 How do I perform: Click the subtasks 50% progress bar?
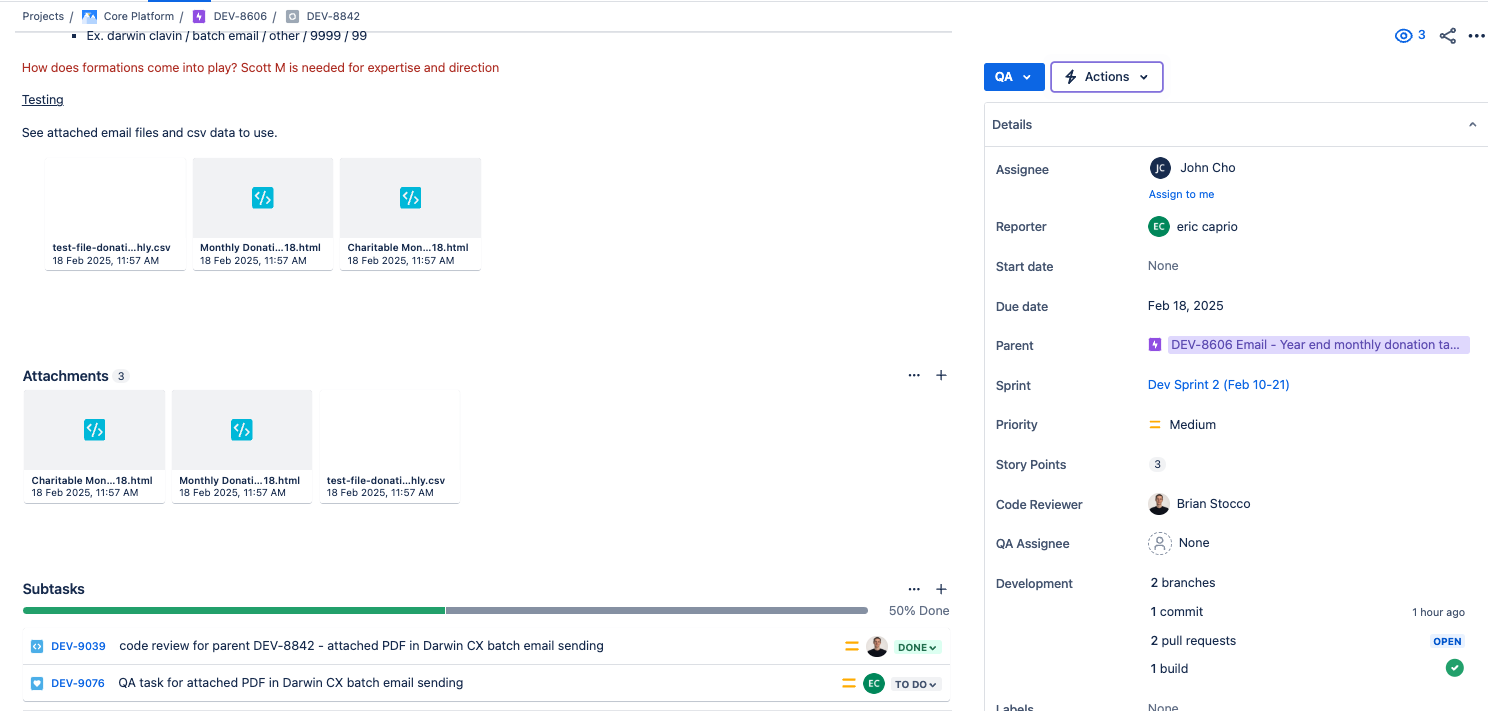coord(445,610)
